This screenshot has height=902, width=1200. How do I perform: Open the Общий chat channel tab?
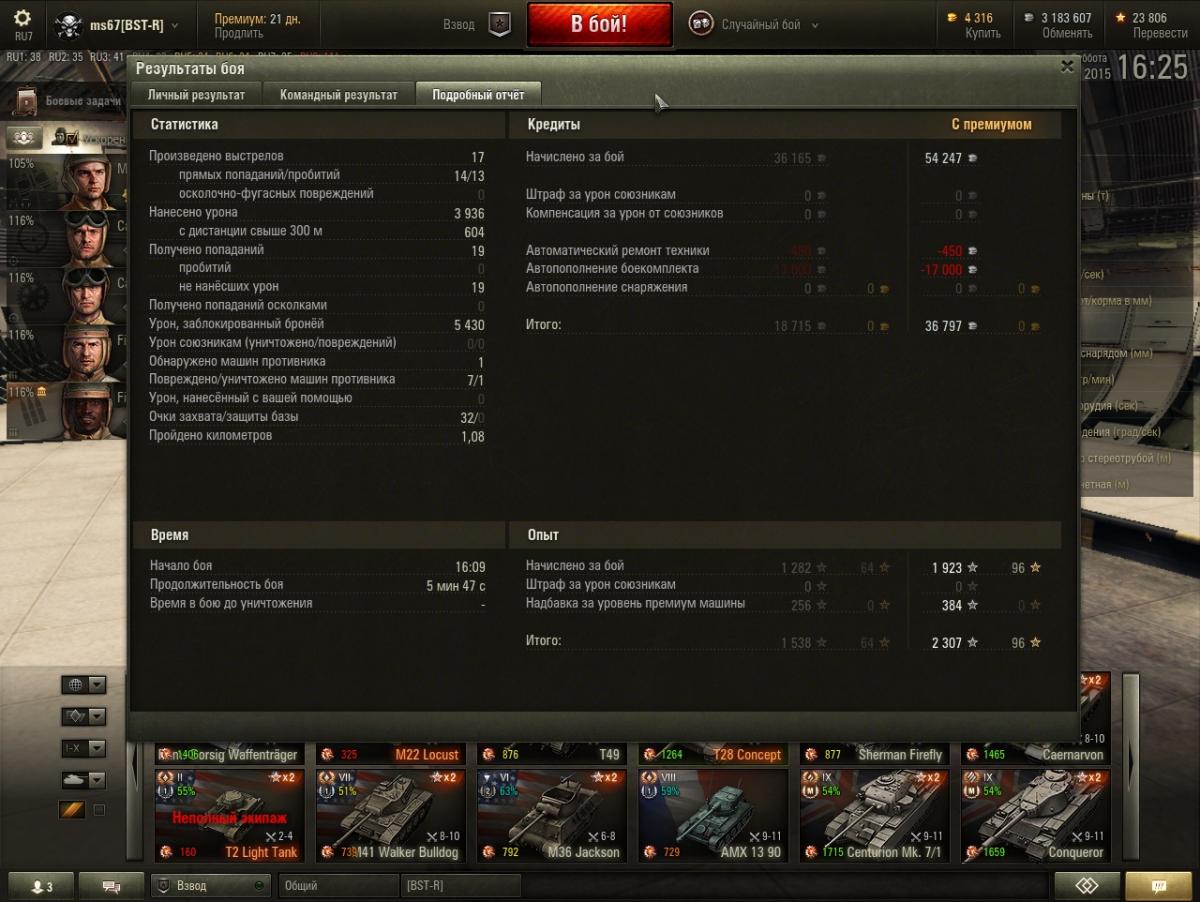click(x=338, y=886)
